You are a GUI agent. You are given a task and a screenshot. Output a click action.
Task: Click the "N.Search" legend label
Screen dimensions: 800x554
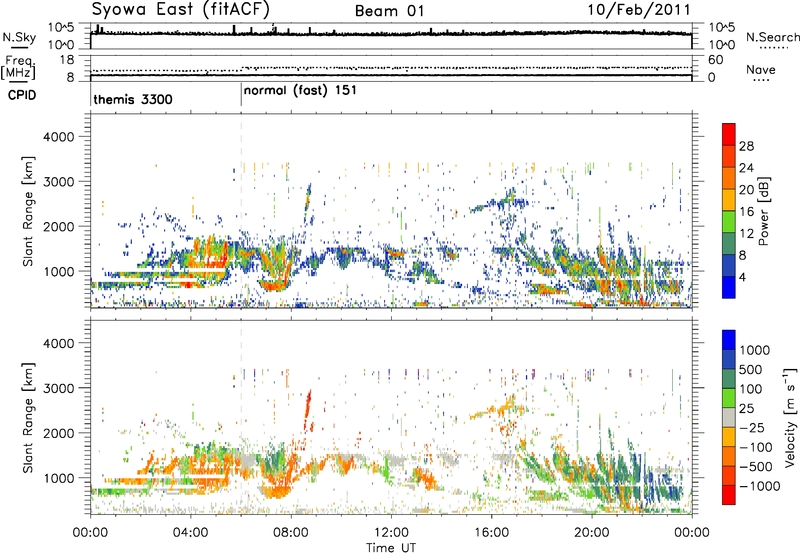[772, 37]
